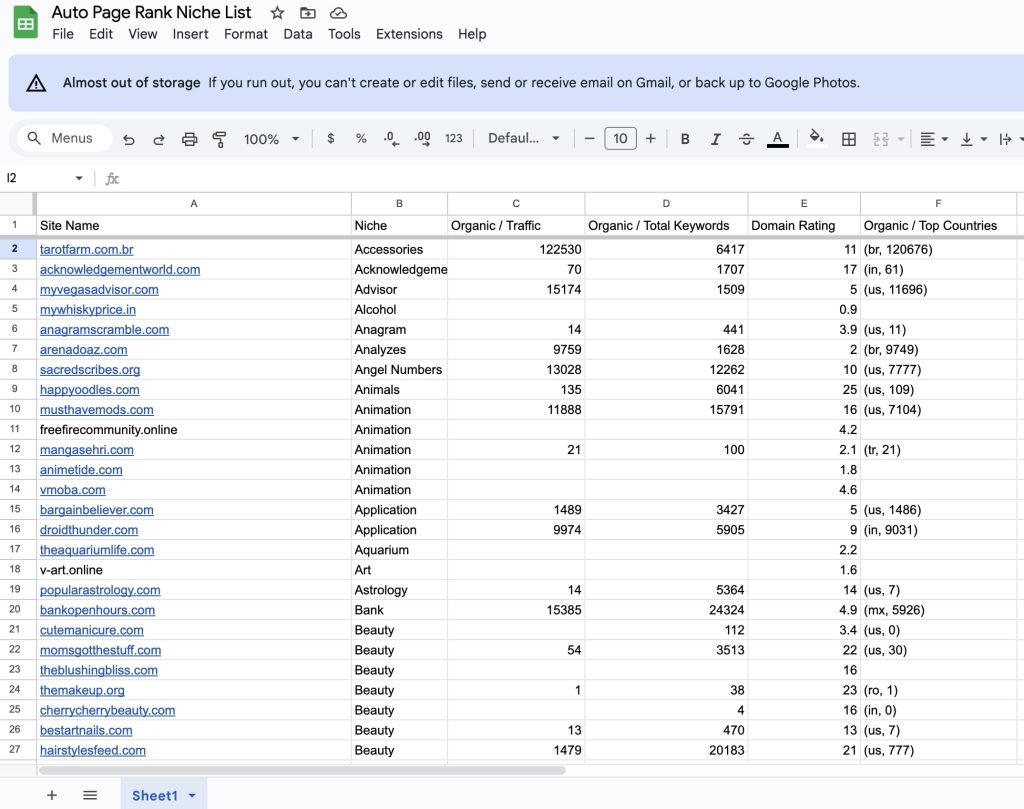The image size is (1024, 809).
Task: Toggle bold formatting
Action: click(685, 139)
